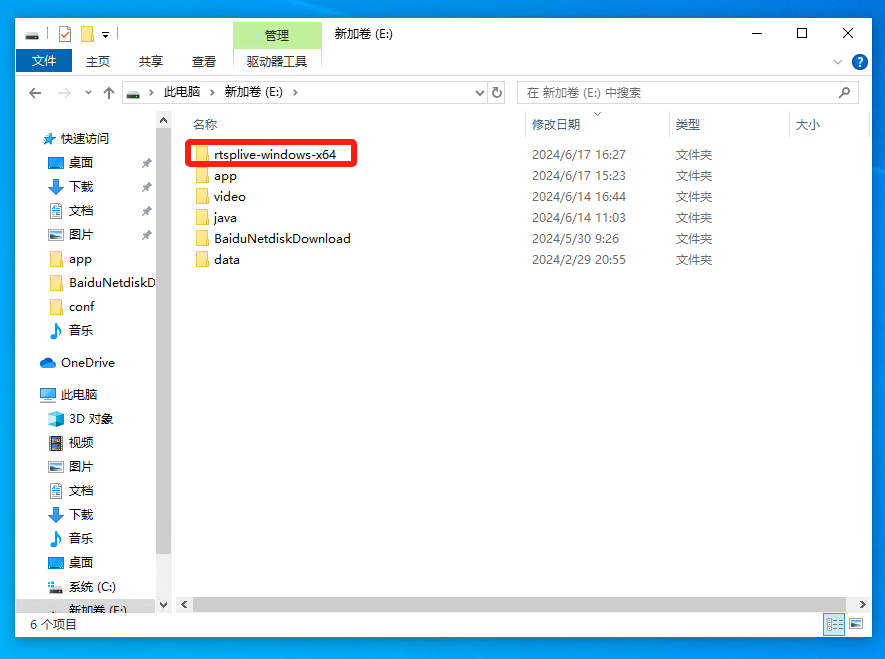Image resolution: width=885 pixels, height=659 pixels.
Task: Click the navigation pane scroll down arrow
Action: 164,605
